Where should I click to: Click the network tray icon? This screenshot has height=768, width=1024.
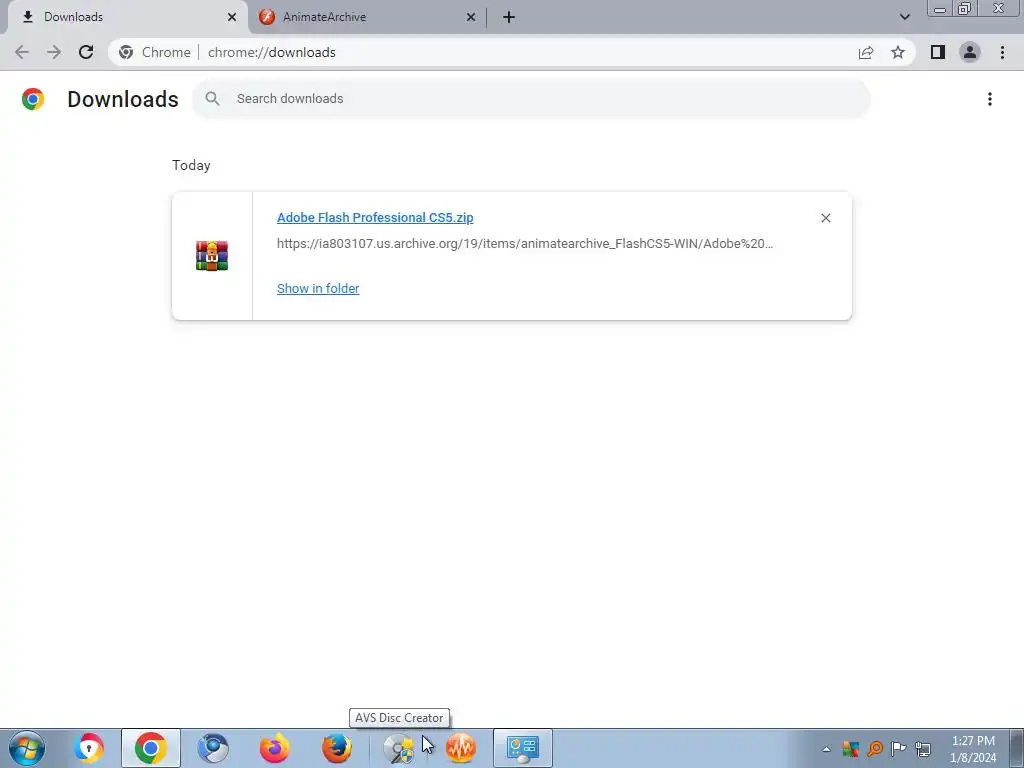[923, 748]
